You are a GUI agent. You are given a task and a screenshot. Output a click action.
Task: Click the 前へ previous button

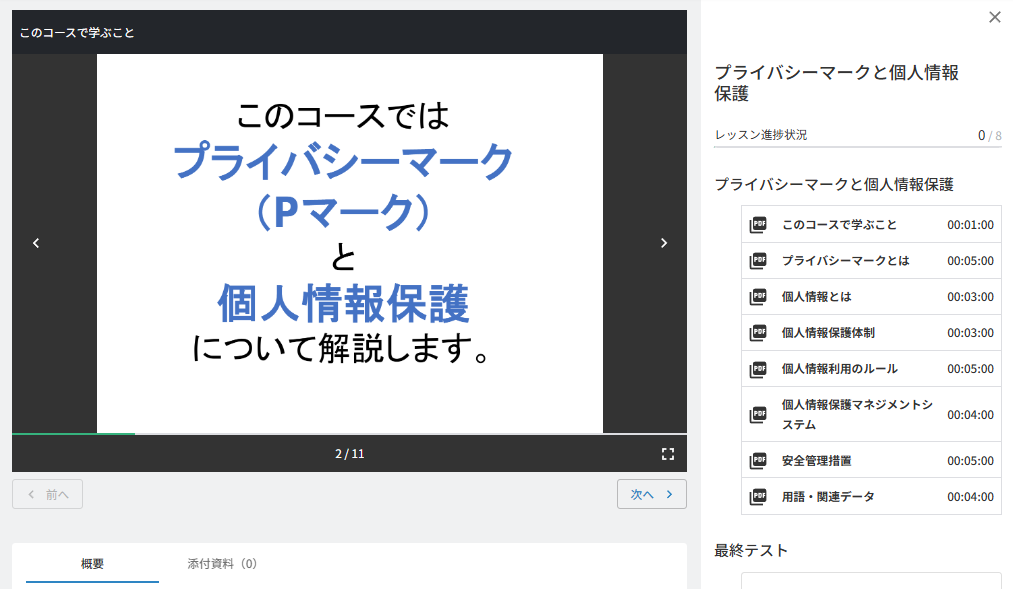tap(47, 494)
